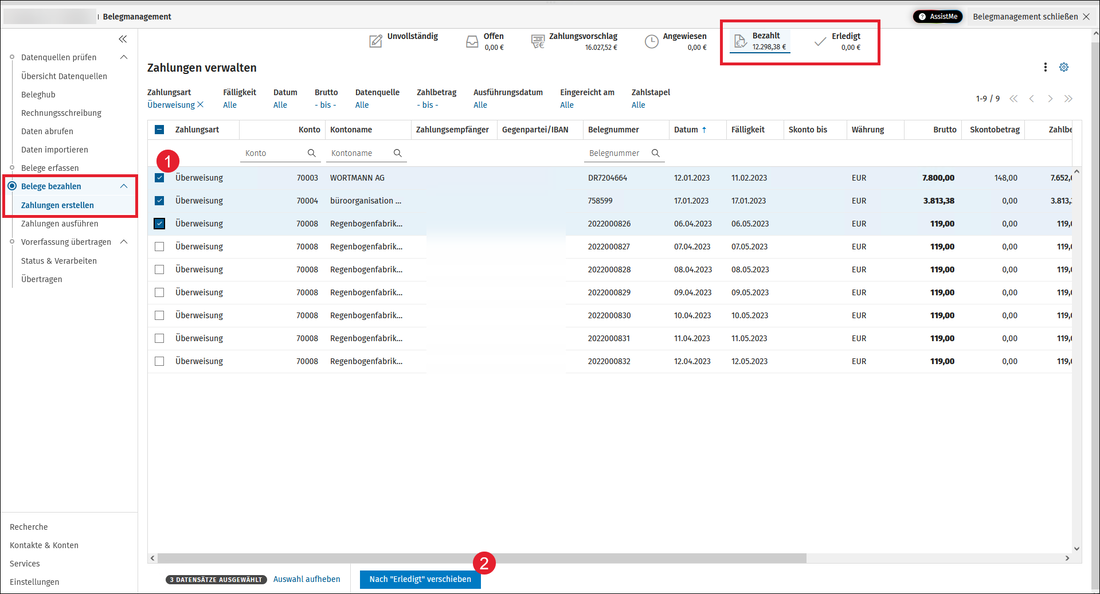
Task: Click the Konto search magnifier icon
Action: coord(311,153)
